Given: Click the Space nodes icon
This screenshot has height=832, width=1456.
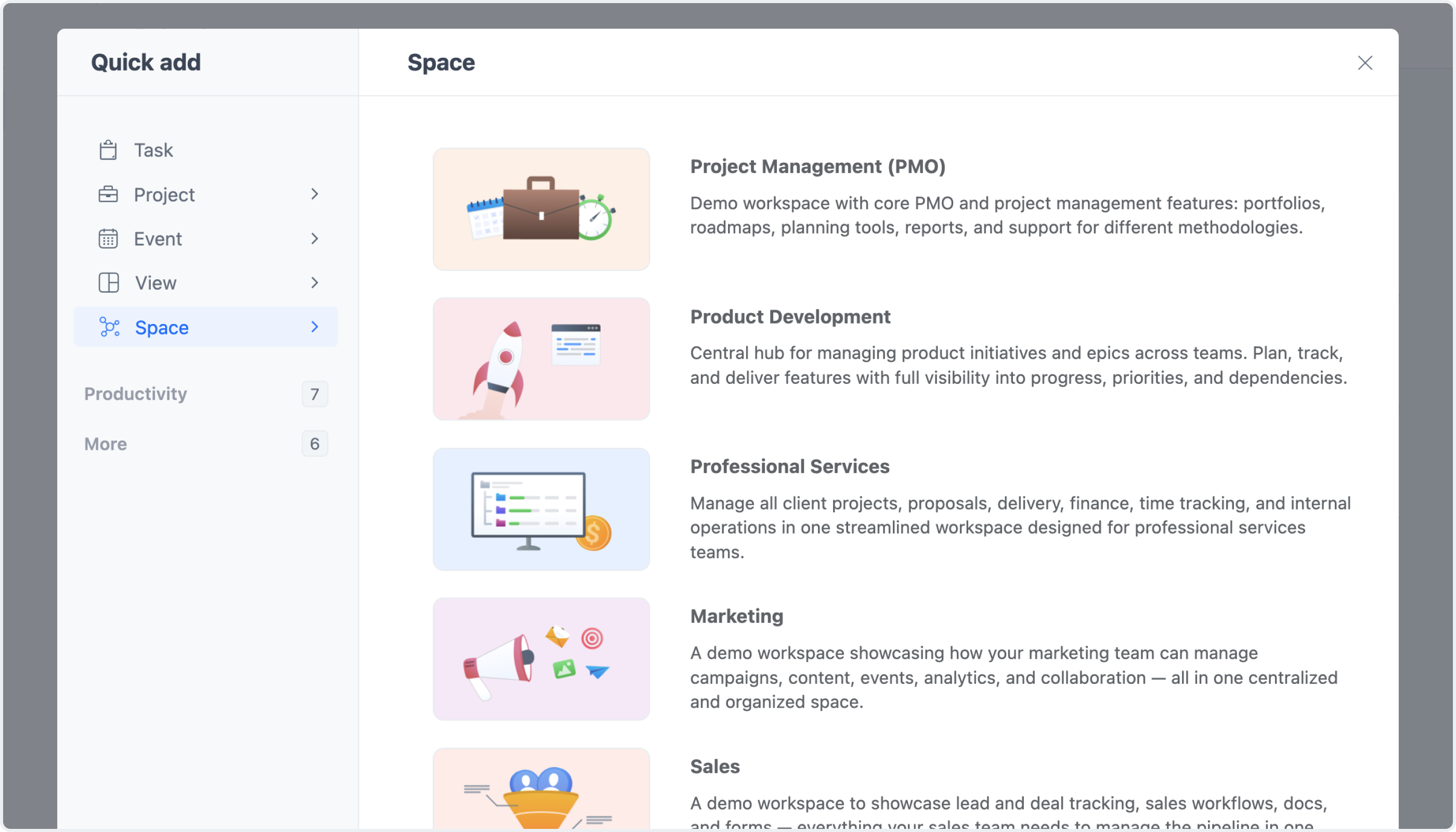Looking at the screenshot, I should tap(109, 328).
